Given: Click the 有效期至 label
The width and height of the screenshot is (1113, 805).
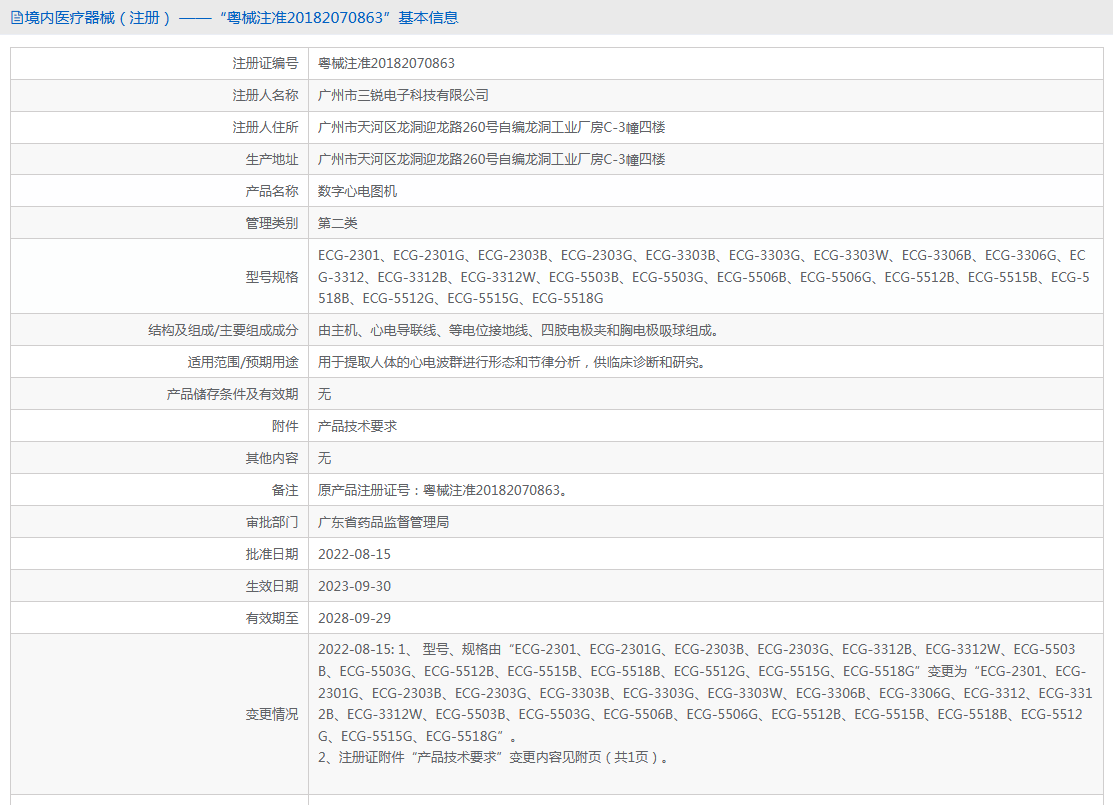Looking at the screenshot, I should pyautogui.click(x=272, y=618).
